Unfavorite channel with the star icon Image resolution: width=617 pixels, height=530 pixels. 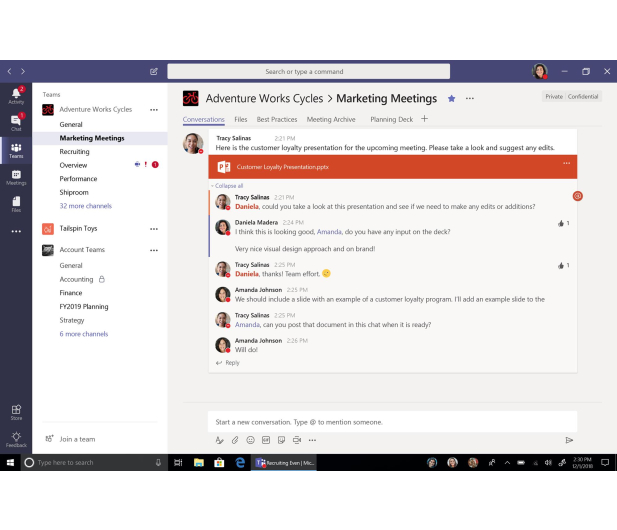[x=451, y=98]
